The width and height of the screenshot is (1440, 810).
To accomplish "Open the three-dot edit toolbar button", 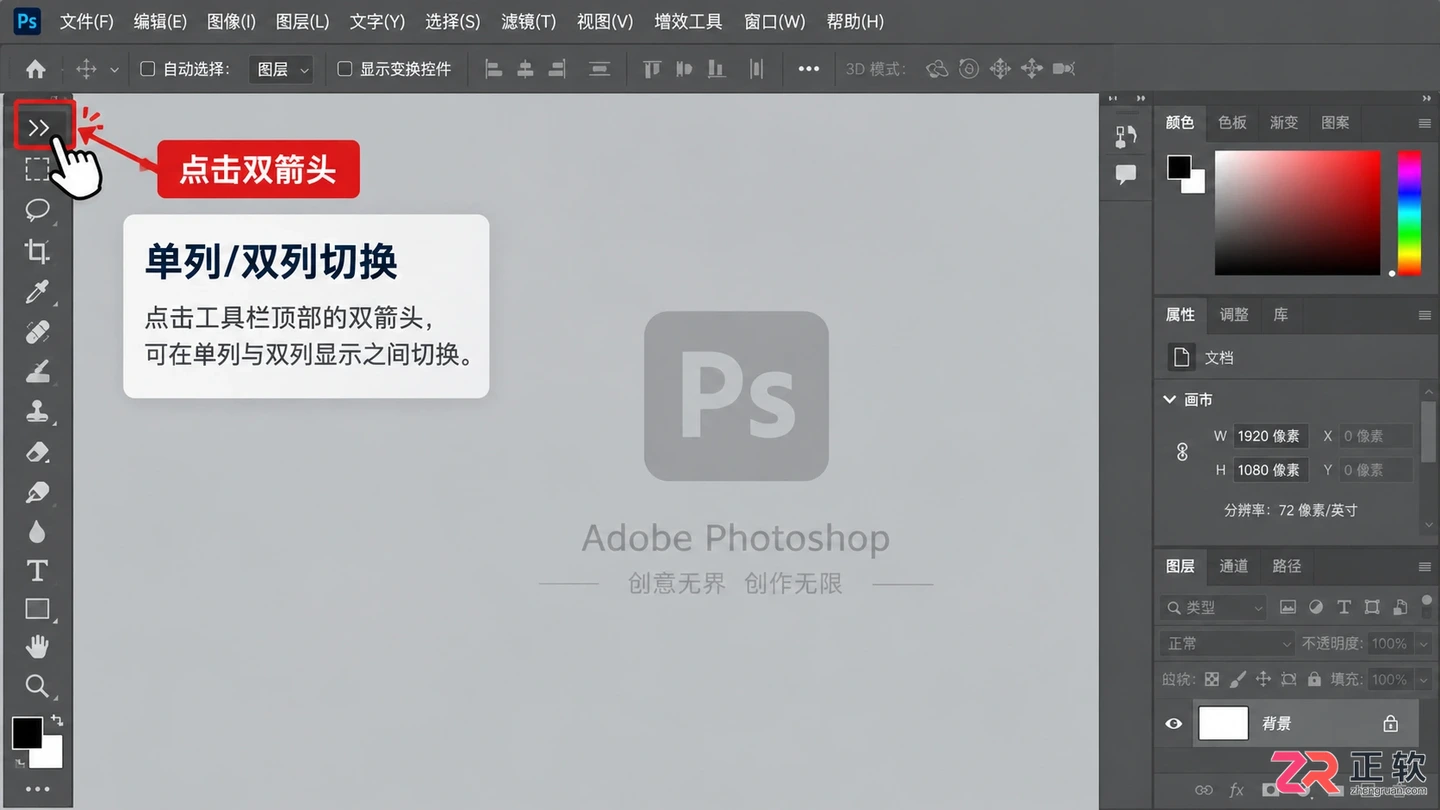I will click(37, 789).
